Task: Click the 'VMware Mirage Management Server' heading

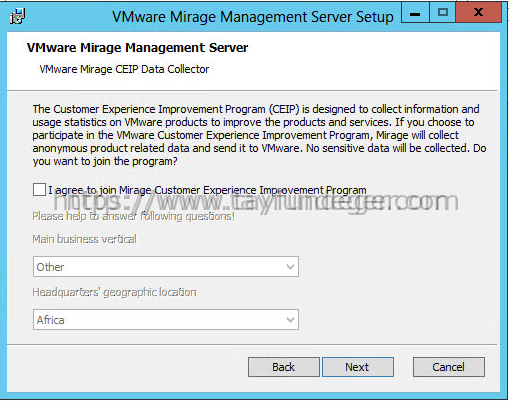Action: [137, 48]
